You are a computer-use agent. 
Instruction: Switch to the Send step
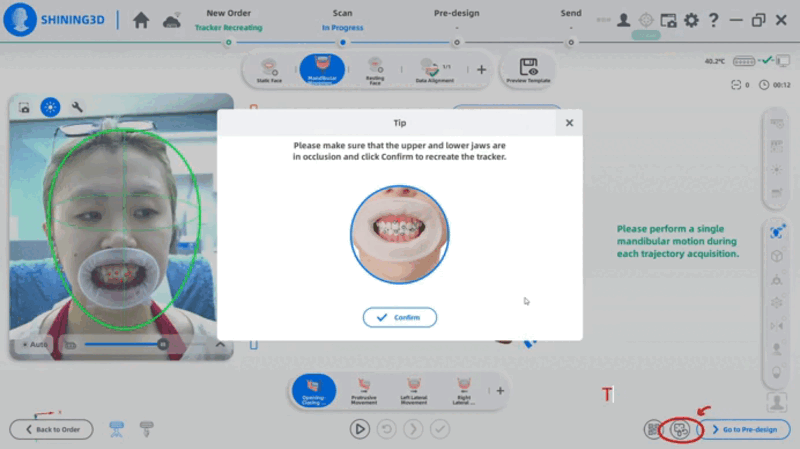point(571,13)
